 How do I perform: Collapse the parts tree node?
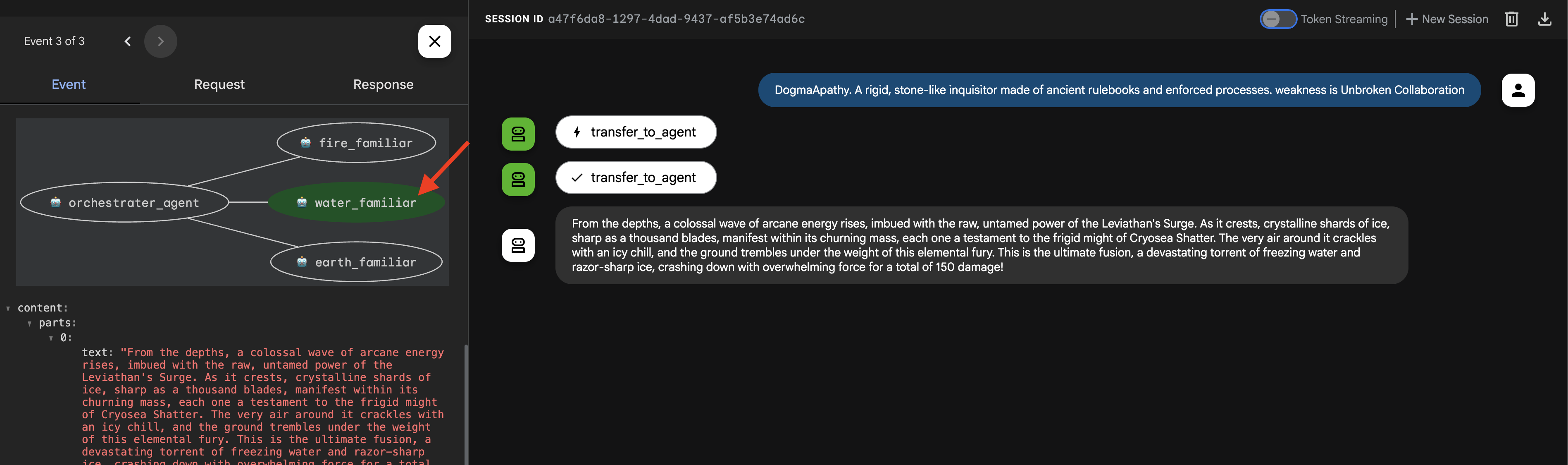pos(30,323)
